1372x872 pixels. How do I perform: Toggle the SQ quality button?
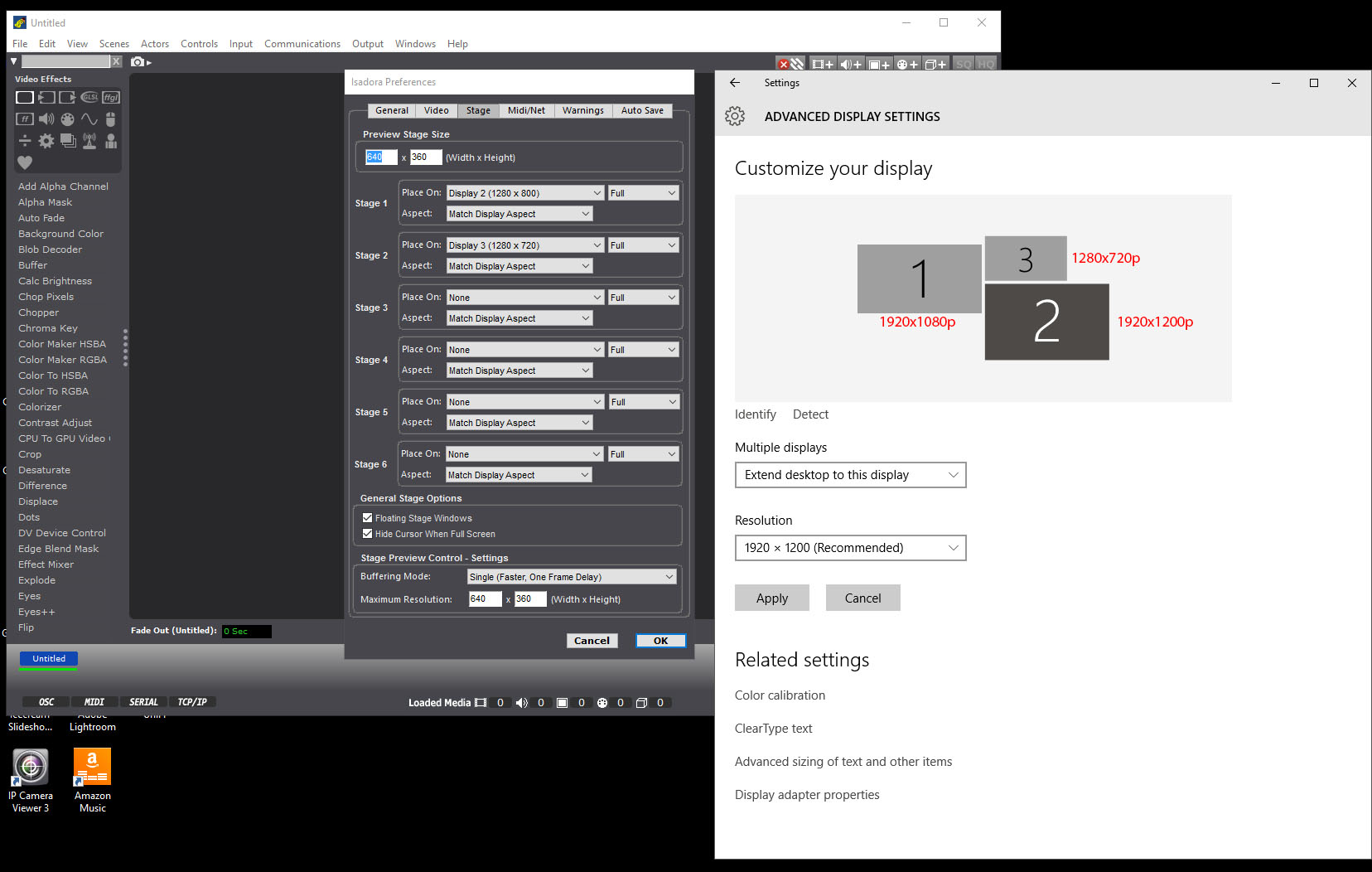964,64
